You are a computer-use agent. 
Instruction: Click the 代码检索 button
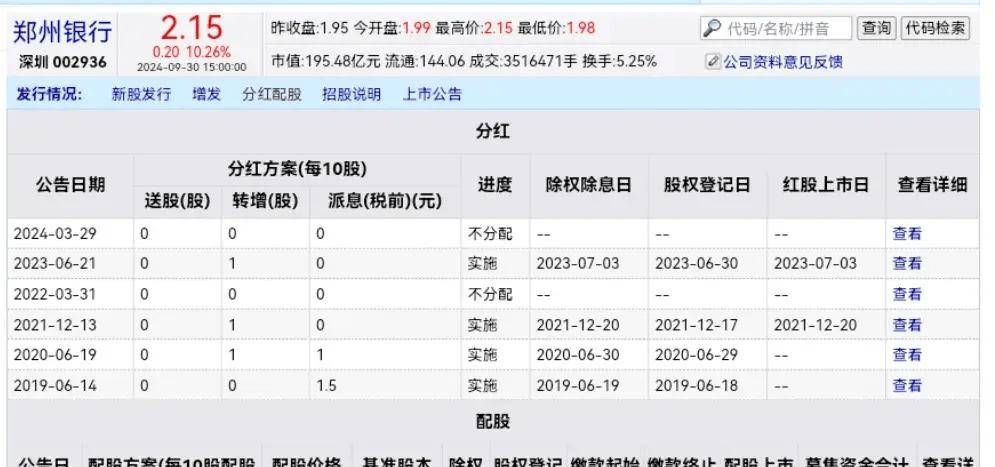(x=935, y=28)
